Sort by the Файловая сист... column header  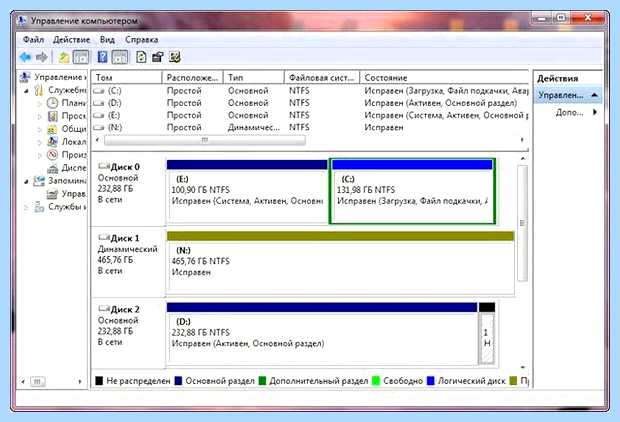click(x=322, y=78)
